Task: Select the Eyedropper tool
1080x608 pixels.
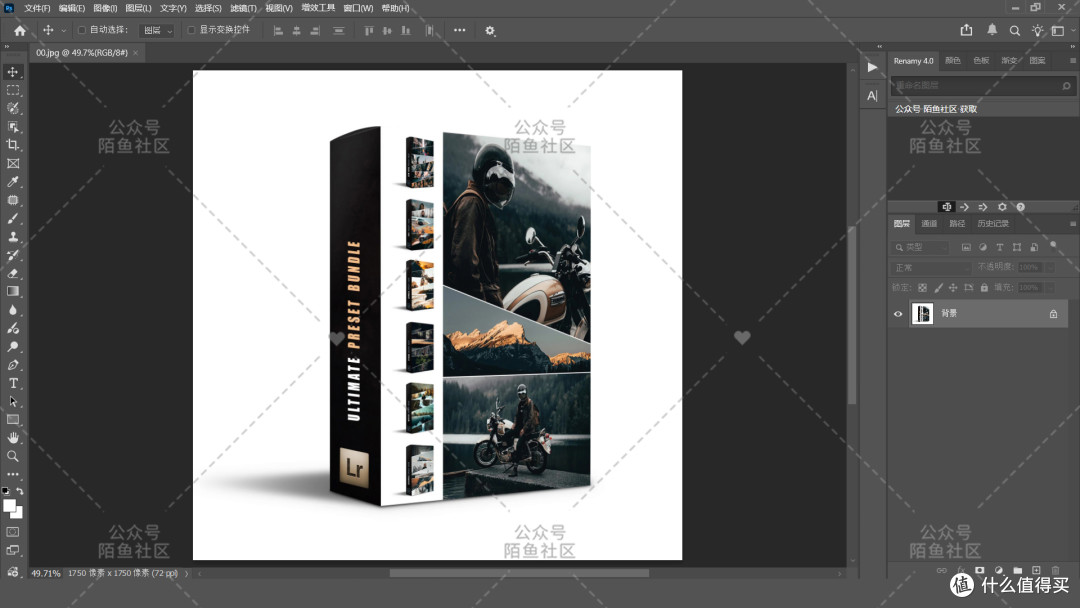Action: coord(13,182)
